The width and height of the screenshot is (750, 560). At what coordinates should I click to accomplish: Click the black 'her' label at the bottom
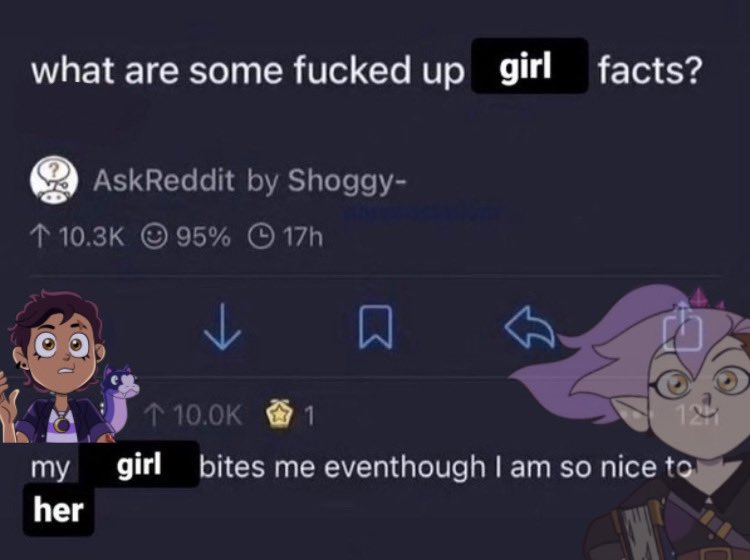pos(58,509)
